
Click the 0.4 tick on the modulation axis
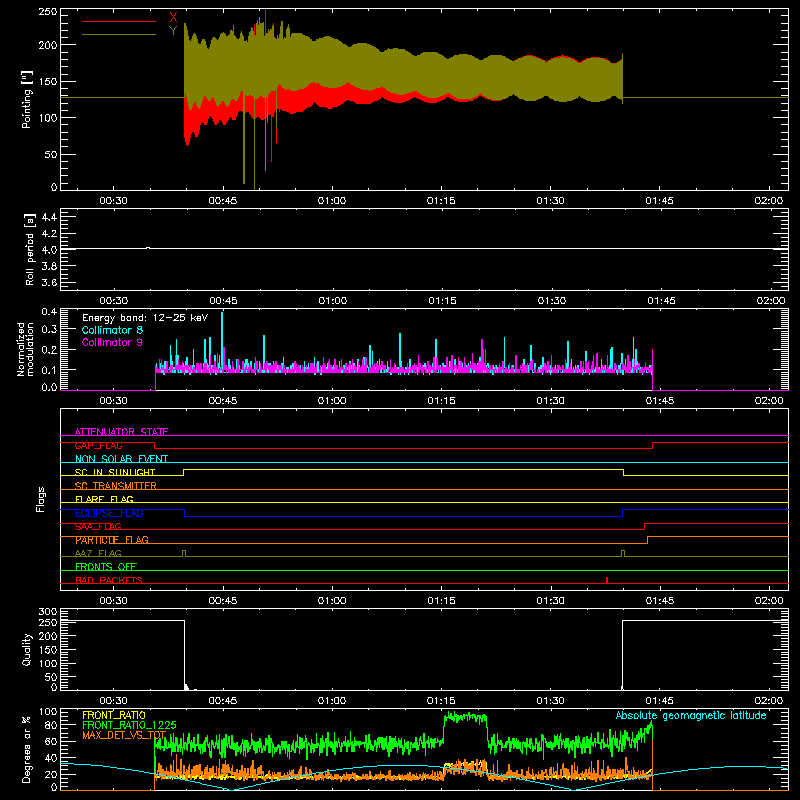(49, 311)
